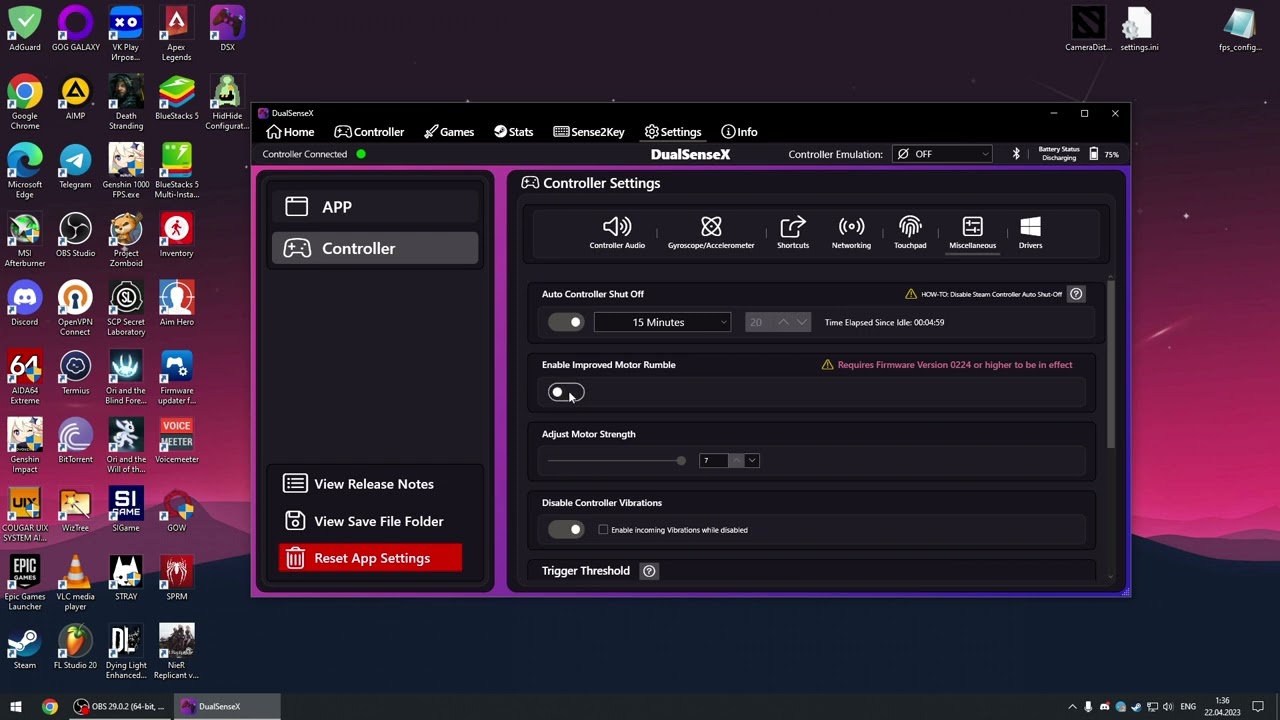Image resolution: width=1280 pixels, height=720 pixels.
Task: Check Enable incoming Vibrations while disabled
Action: point(603,530)
